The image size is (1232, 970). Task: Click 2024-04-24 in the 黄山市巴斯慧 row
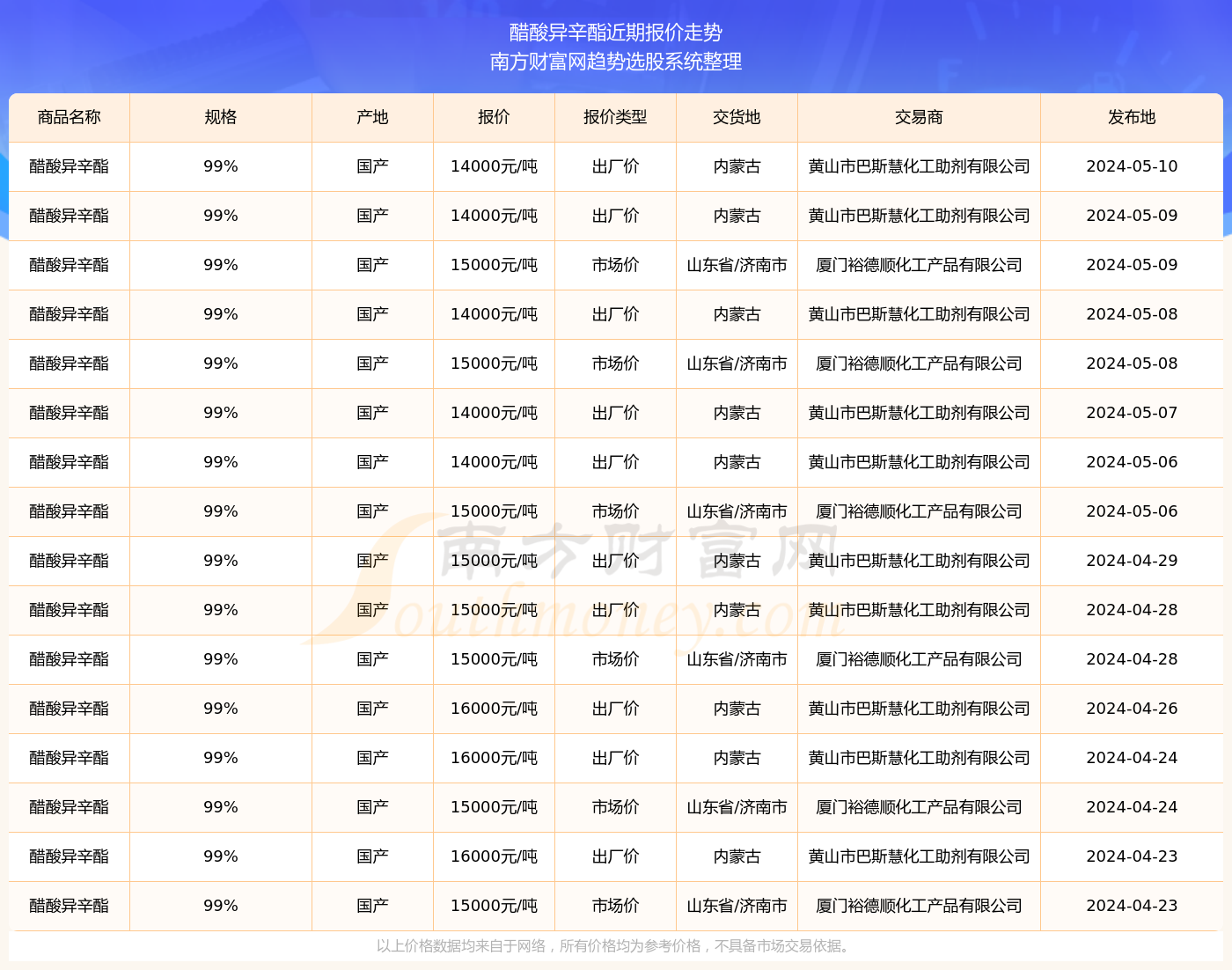tap(1132, 758)
